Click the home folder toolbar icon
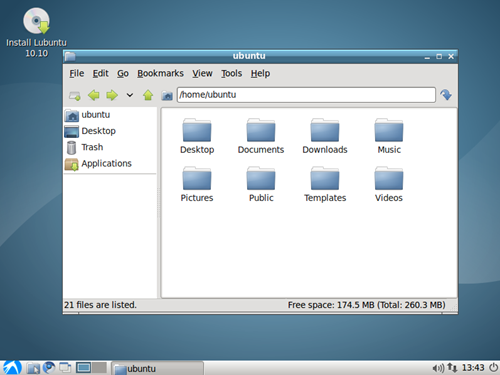The width and height of the screenshot is (500, 375). 167,96
